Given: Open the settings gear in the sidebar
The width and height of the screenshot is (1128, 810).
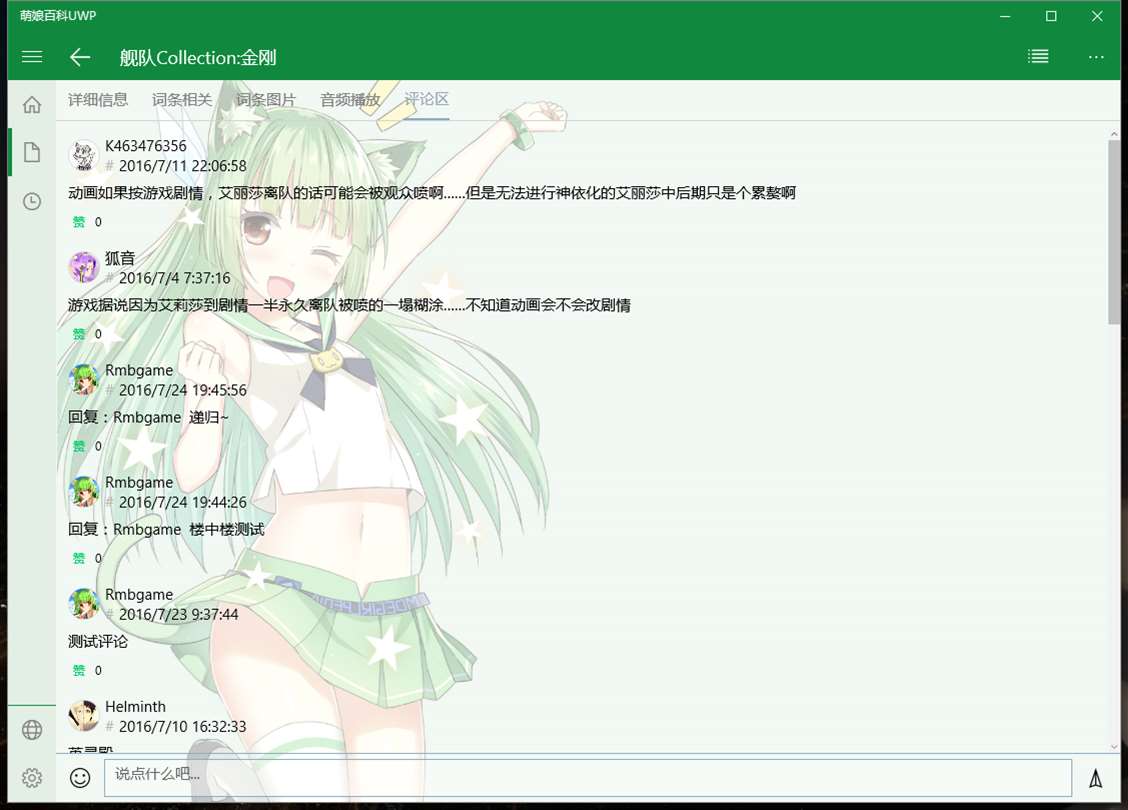Looking at the screenshot, I should 32,778.
